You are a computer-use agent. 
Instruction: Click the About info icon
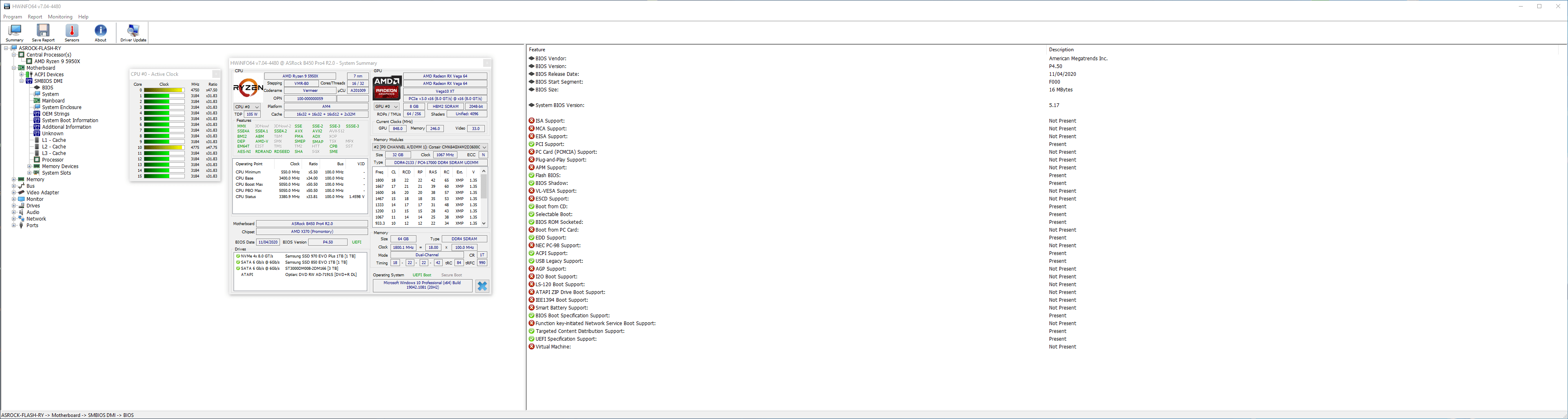point(100,30)
